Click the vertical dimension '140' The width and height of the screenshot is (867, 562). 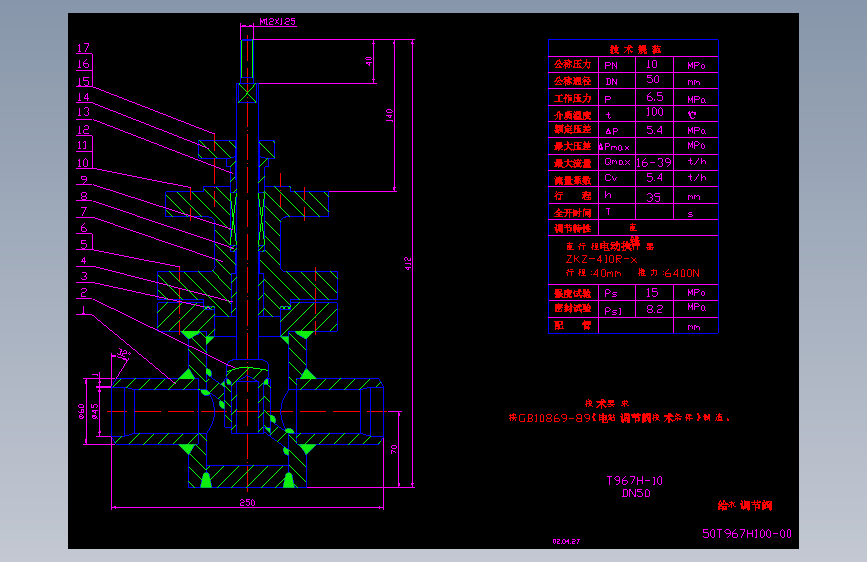(x=389, y=116)
